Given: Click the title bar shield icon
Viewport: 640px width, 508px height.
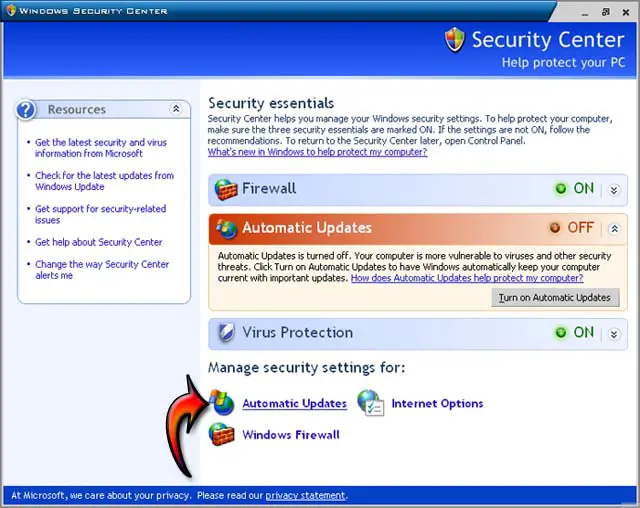Looking at the screenshot, I should 11,10.
